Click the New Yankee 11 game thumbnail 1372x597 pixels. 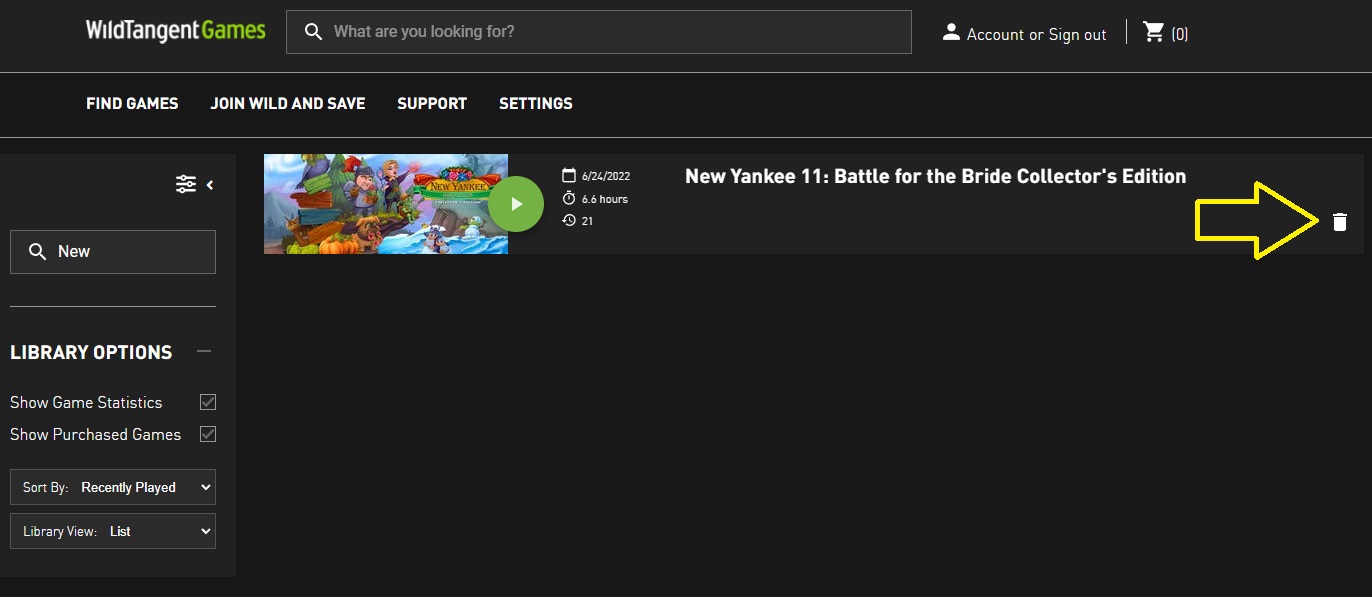(x=386, y=204)
